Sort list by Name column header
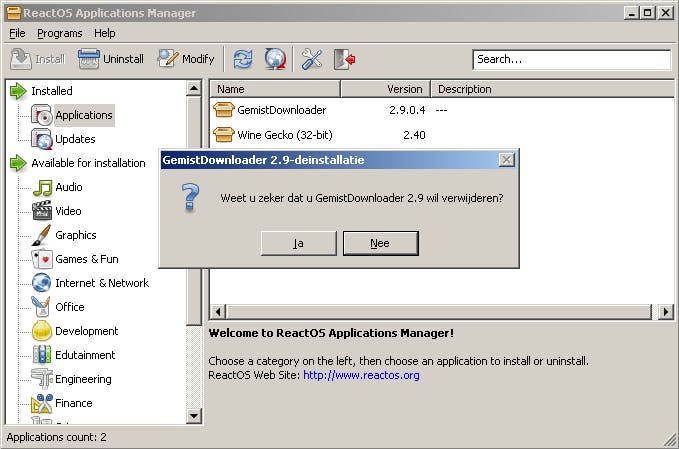Image resolution: width=679 pixels, height=449 pixels. click(x=275, y=89)
